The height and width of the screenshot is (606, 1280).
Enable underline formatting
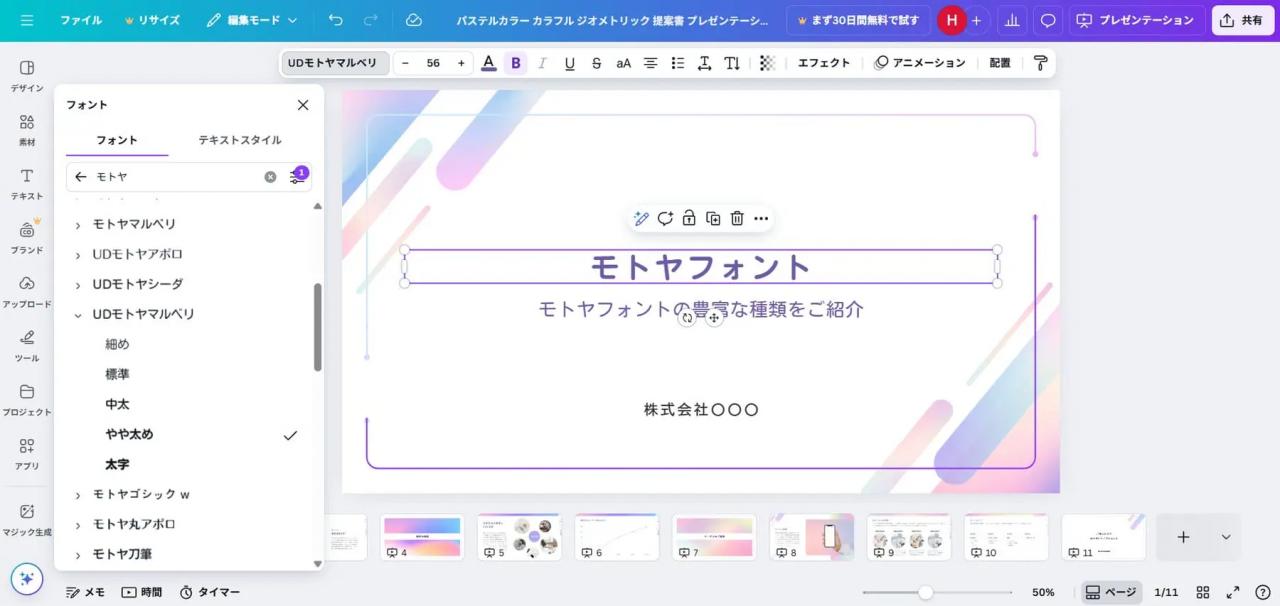pos(569,63)
